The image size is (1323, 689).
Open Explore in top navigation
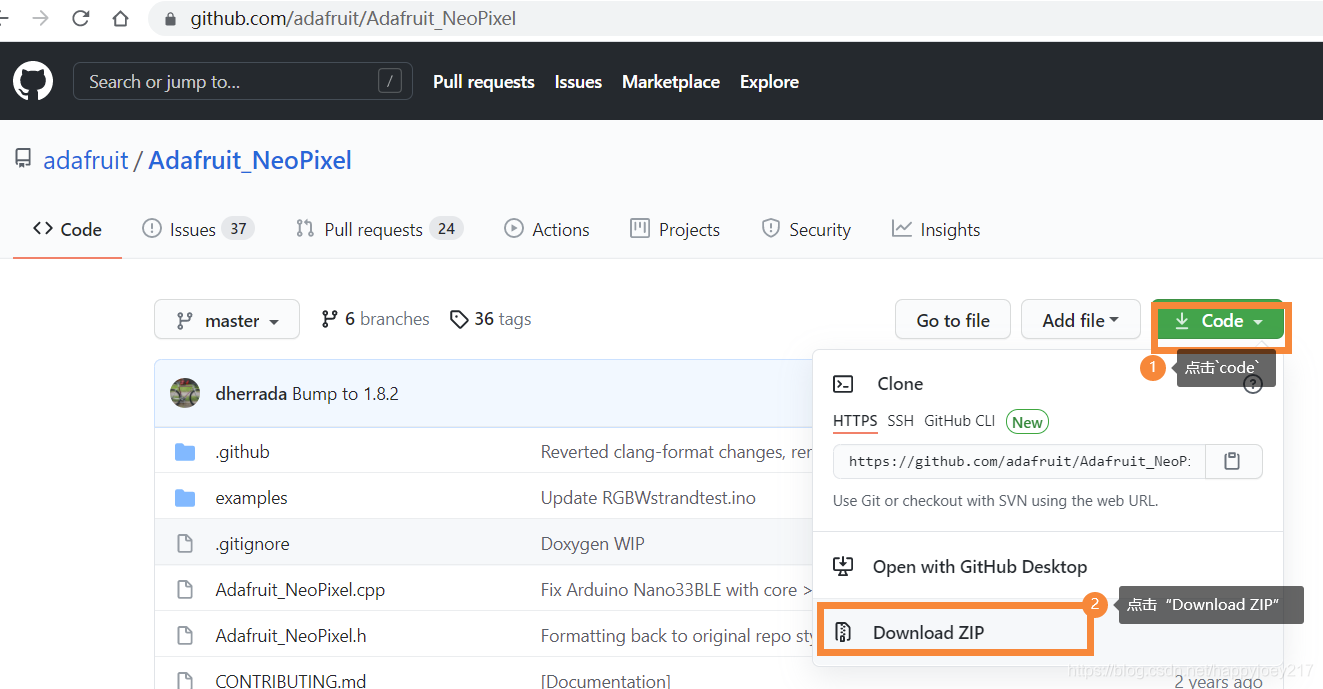tap(769, 82)
